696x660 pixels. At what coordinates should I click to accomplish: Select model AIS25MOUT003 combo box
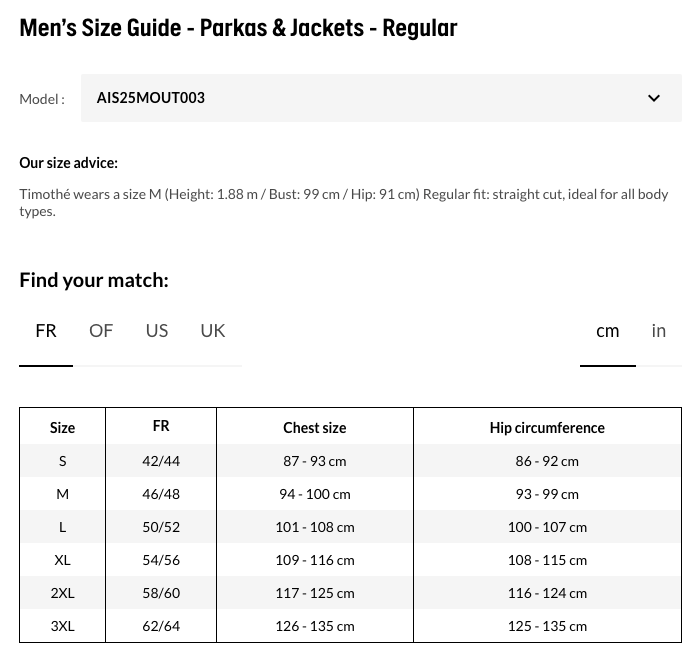(380, 98)
